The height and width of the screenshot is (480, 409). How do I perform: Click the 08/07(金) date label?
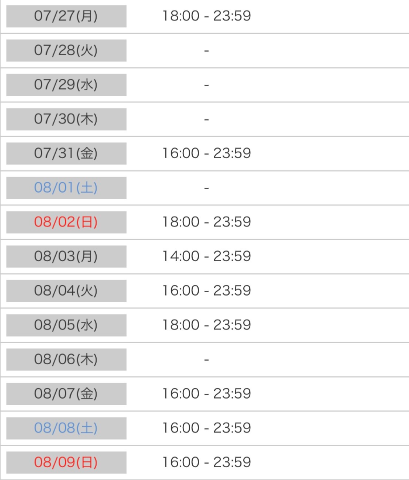(x=66, y=394)
